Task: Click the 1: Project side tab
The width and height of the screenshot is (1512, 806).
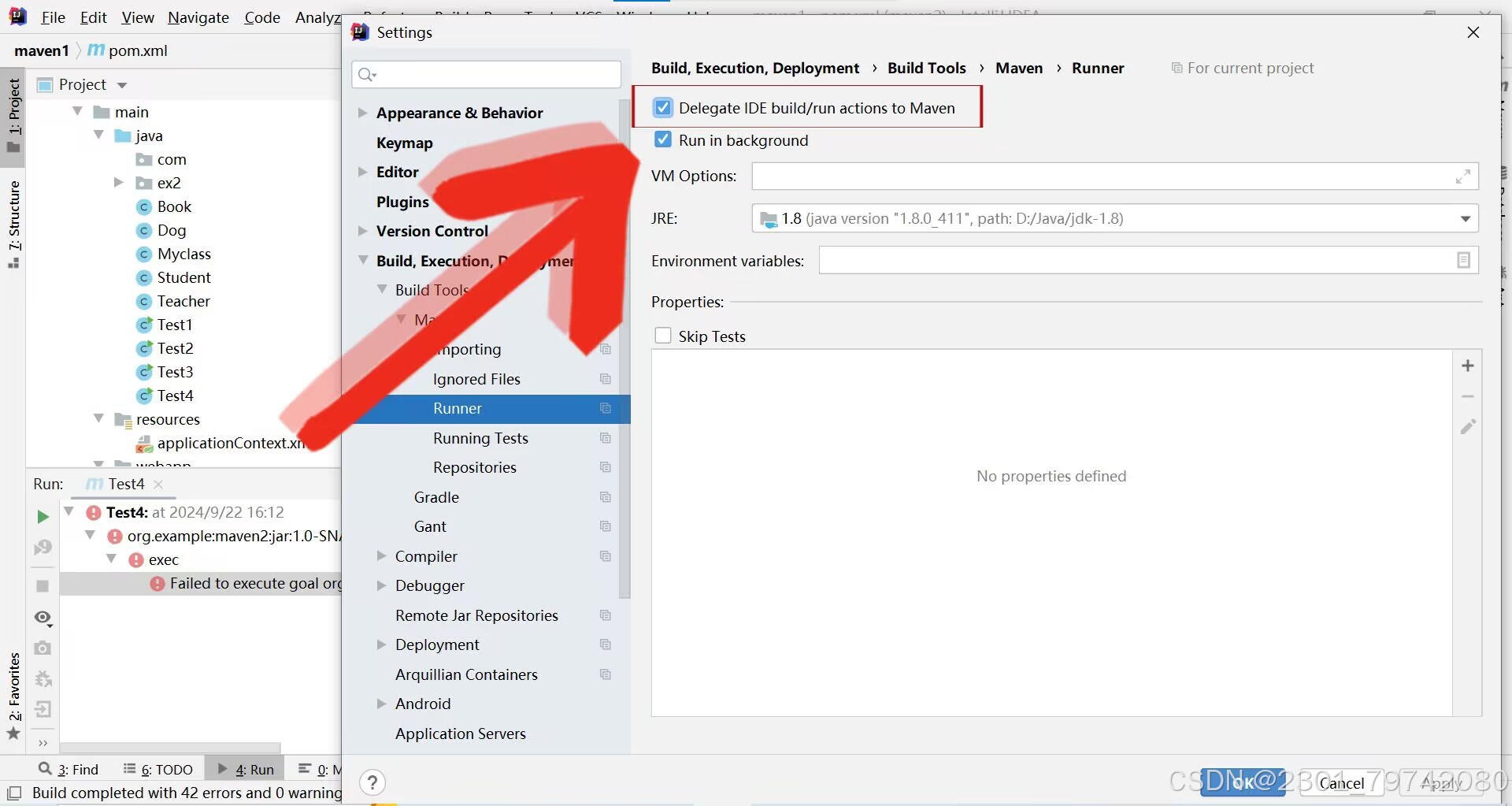Action: (14, 117)
